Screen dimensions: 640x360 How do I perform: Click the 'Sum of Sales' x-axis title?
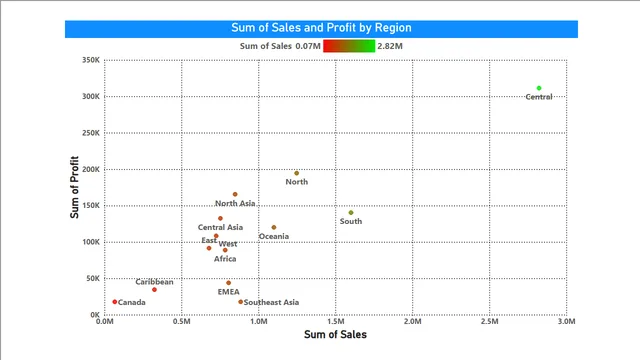pos(336,335)
